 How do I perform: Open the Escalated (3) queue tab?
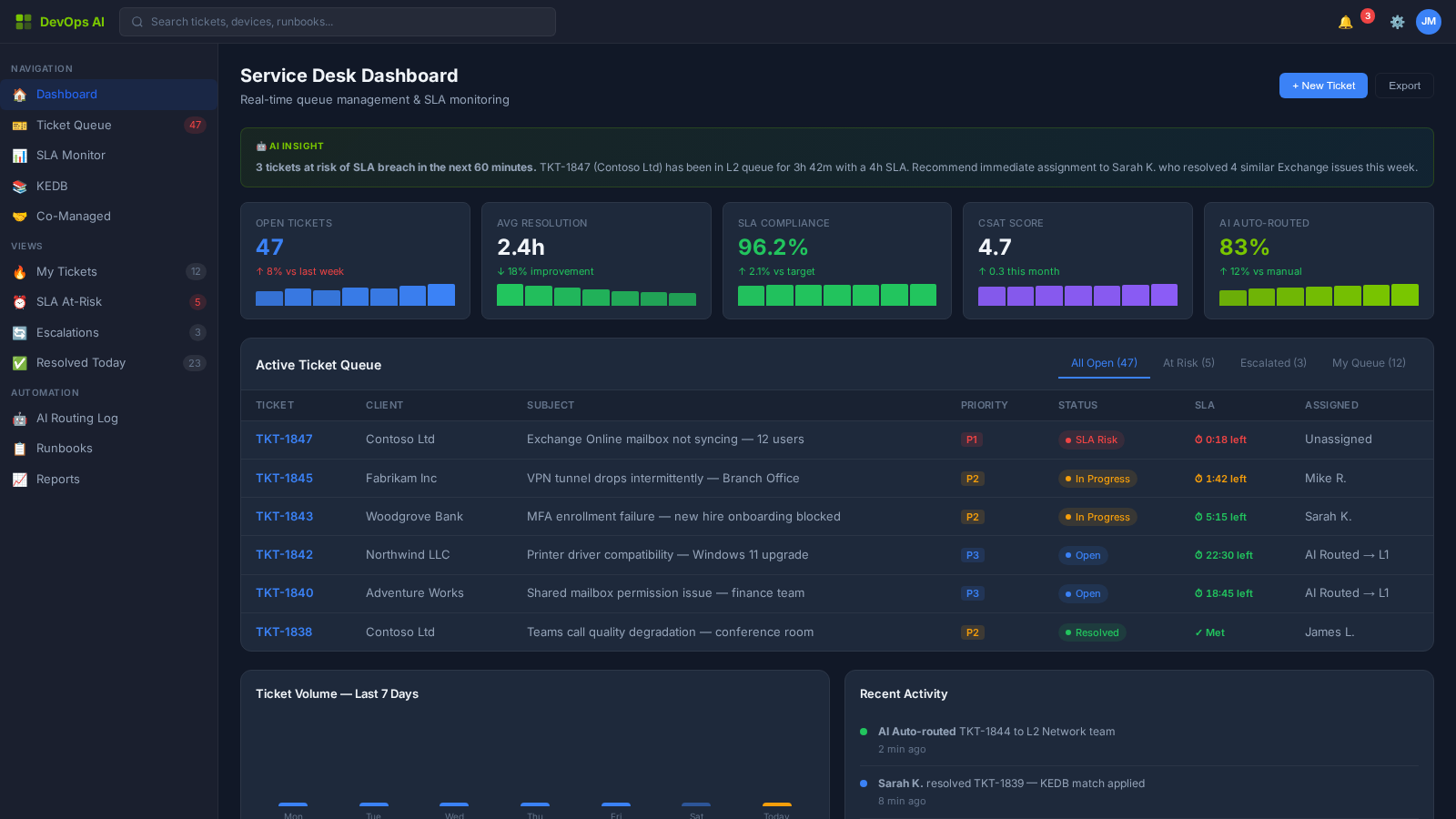coord(1272,363)
